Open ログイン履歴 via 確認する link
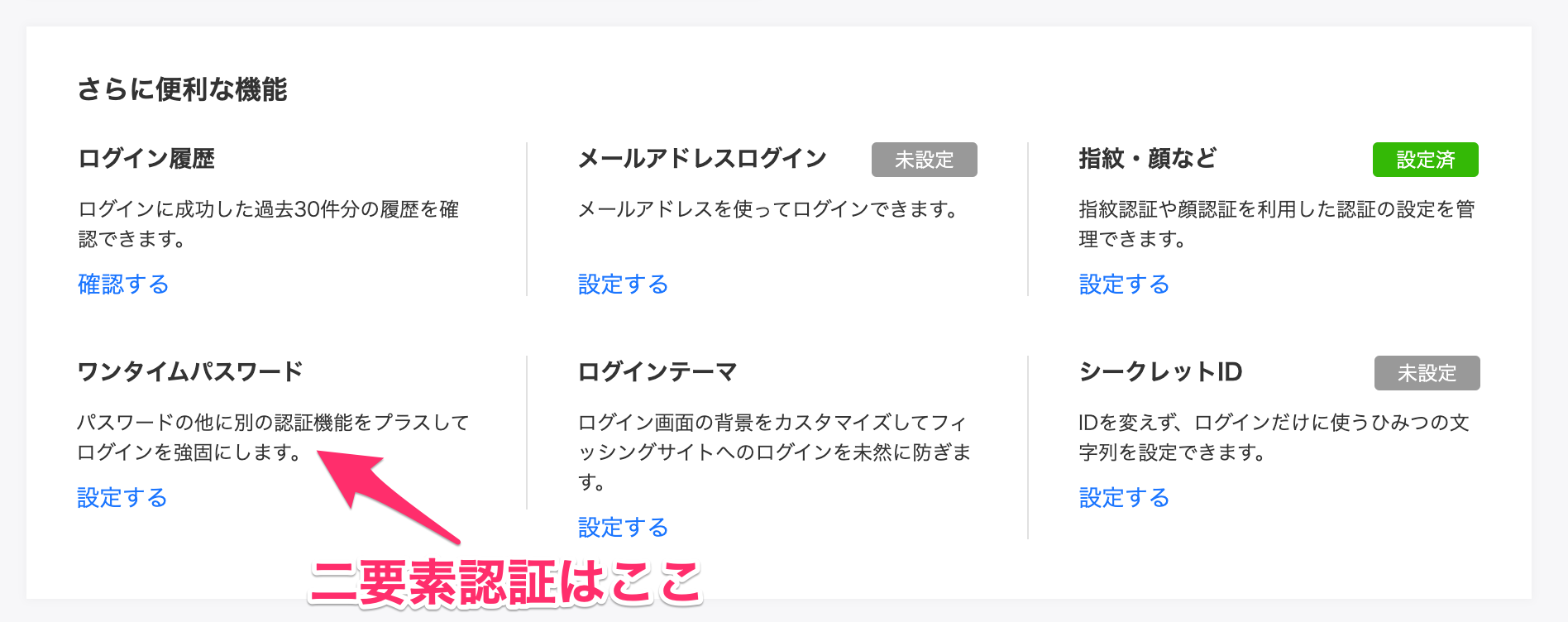Viewport: 1568px width, 622px height. tap(122, 285)
